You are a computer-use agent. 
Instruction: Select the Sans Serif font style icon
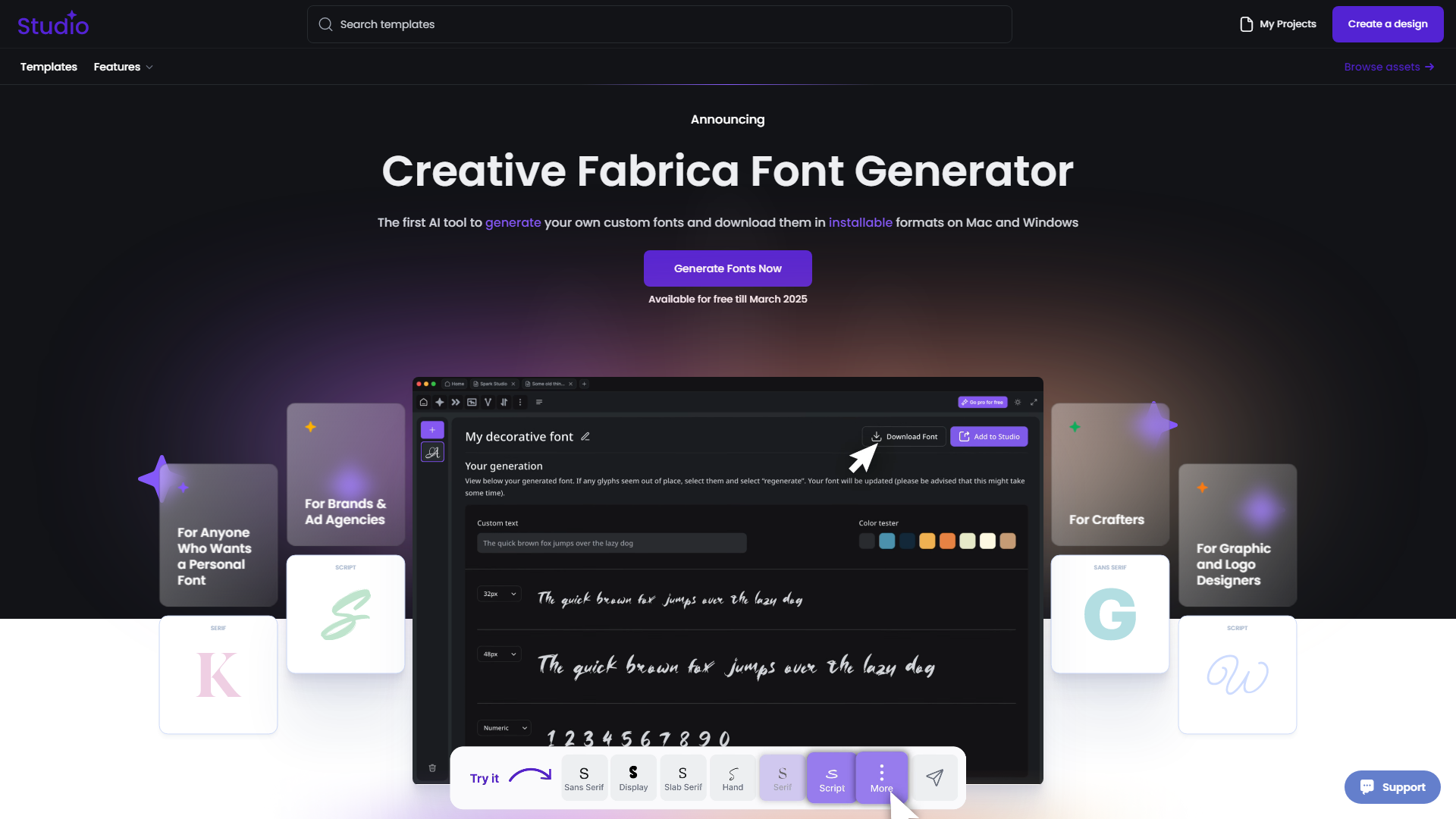(x=583, y=777)
